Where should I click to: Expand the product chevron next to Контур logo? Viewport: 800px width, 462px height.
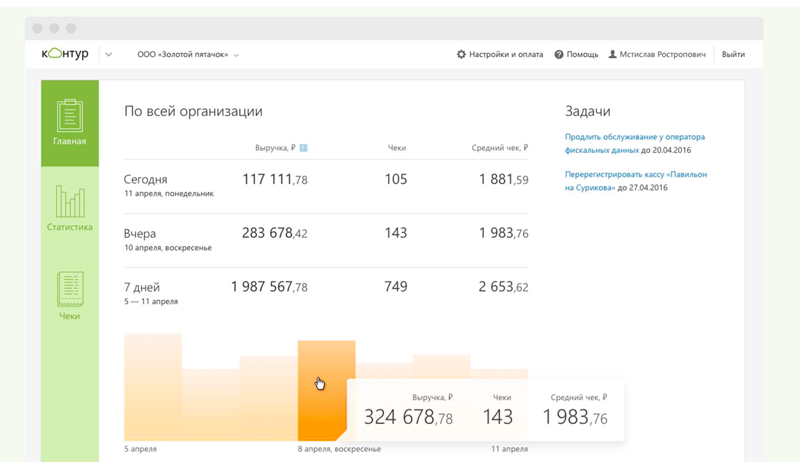[x=109, y=55]
